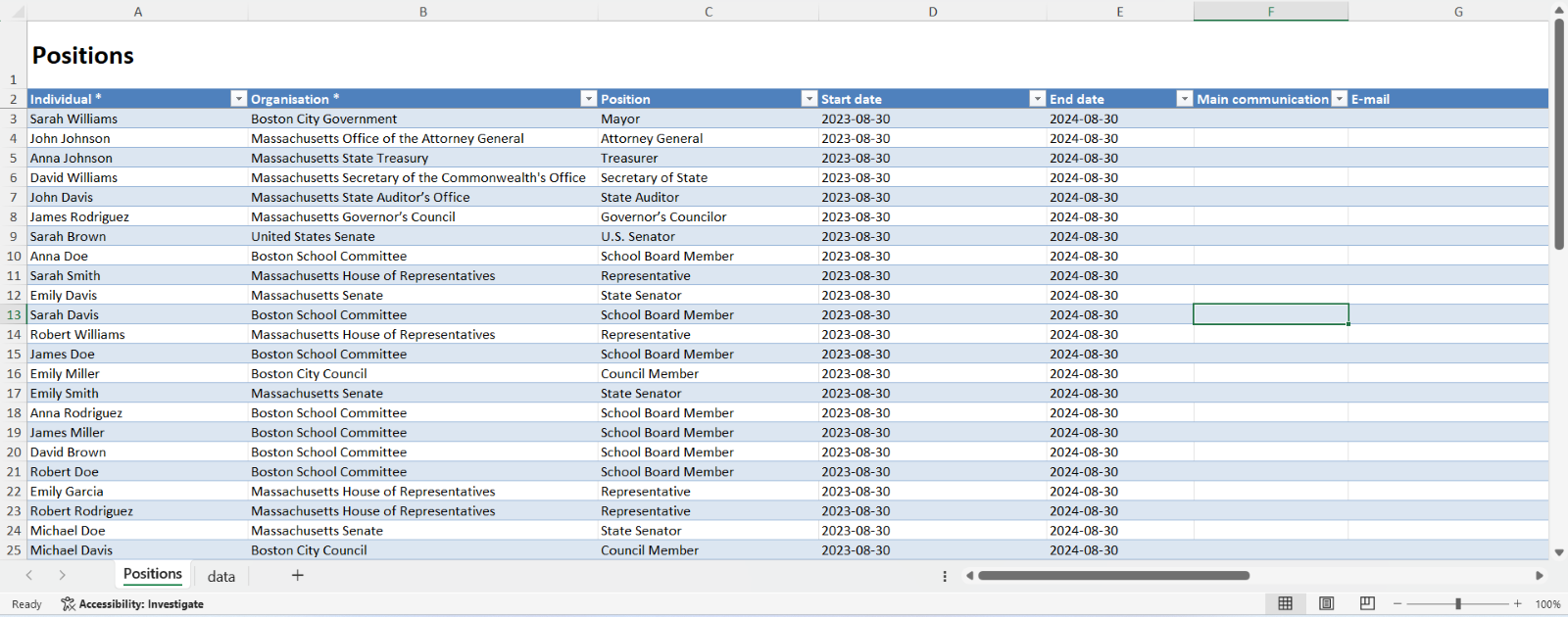The width and height of the screenshot is (1568, 617).
Task: Open the Main communication filter dropdown
Action: coord(1340,99)
